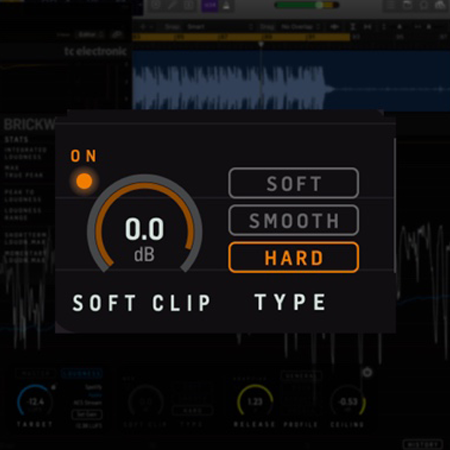
Task: Click the master volume slider in toolbar
Action: coord(306,5)
